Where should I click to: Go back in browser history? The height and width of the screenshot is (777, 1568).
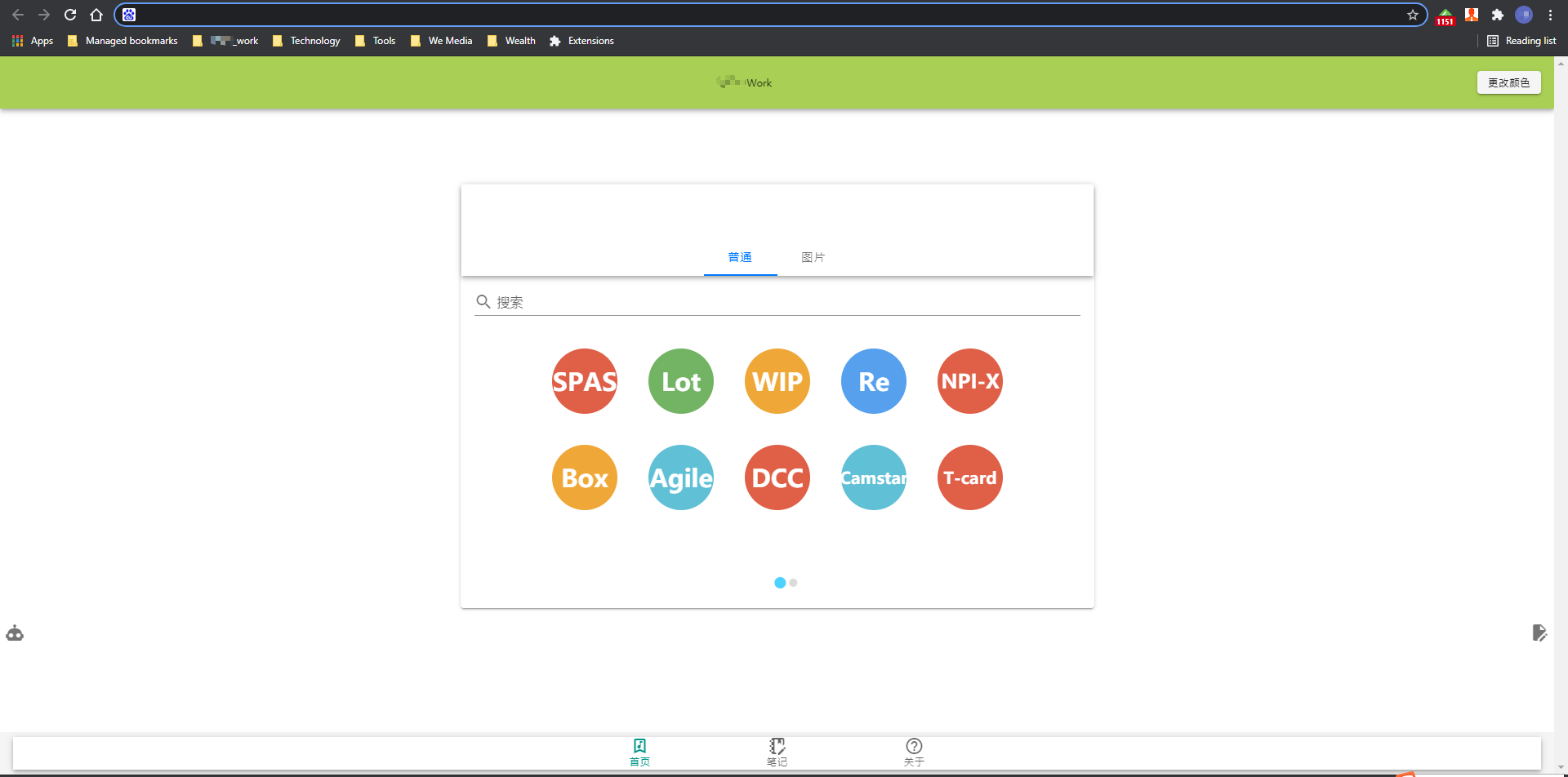click(18, 15)
